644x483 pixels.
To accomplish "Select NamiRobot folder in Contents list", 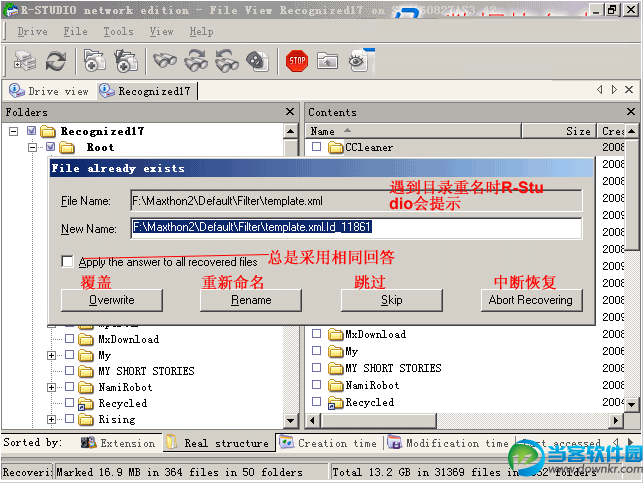I will (372, 385).
